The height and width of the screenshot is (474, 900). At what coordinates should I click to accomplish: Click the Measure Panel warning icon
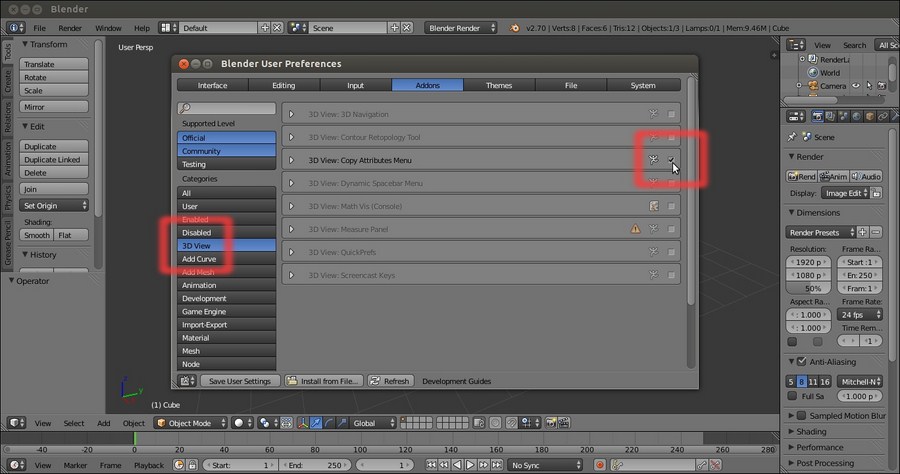635,229
